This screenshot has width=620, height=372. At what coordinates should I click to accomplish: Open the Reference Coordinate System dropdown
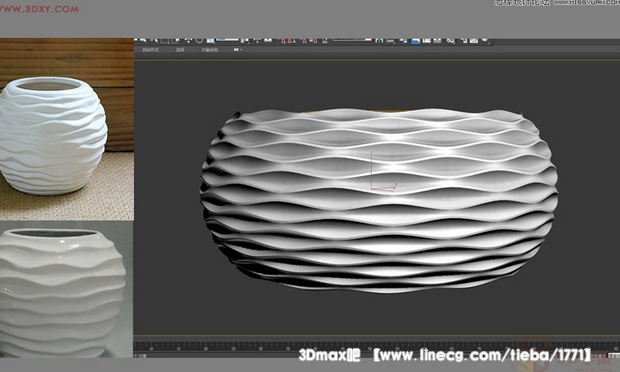pos(227,40)
